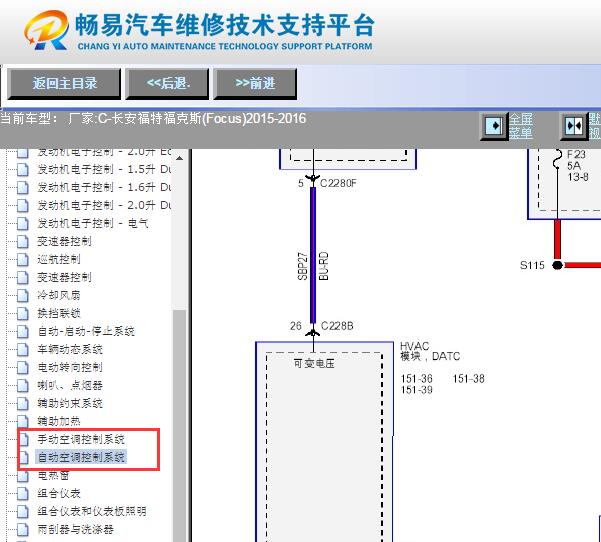Open the 电动转向控制 entry

point(70,367)
